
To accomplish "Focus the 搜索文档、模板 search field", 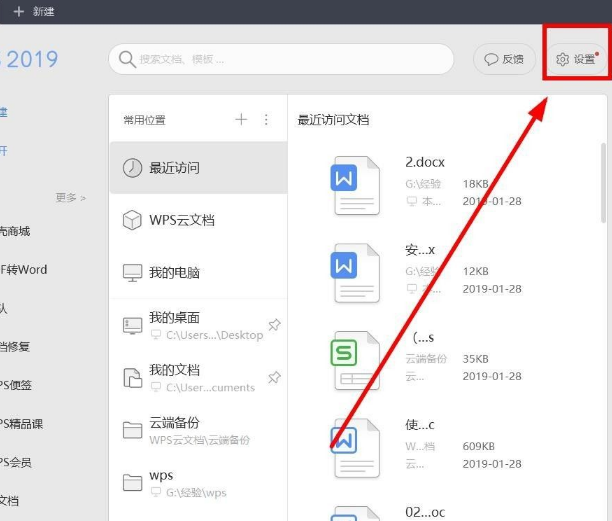I will [x=281, y=59].
